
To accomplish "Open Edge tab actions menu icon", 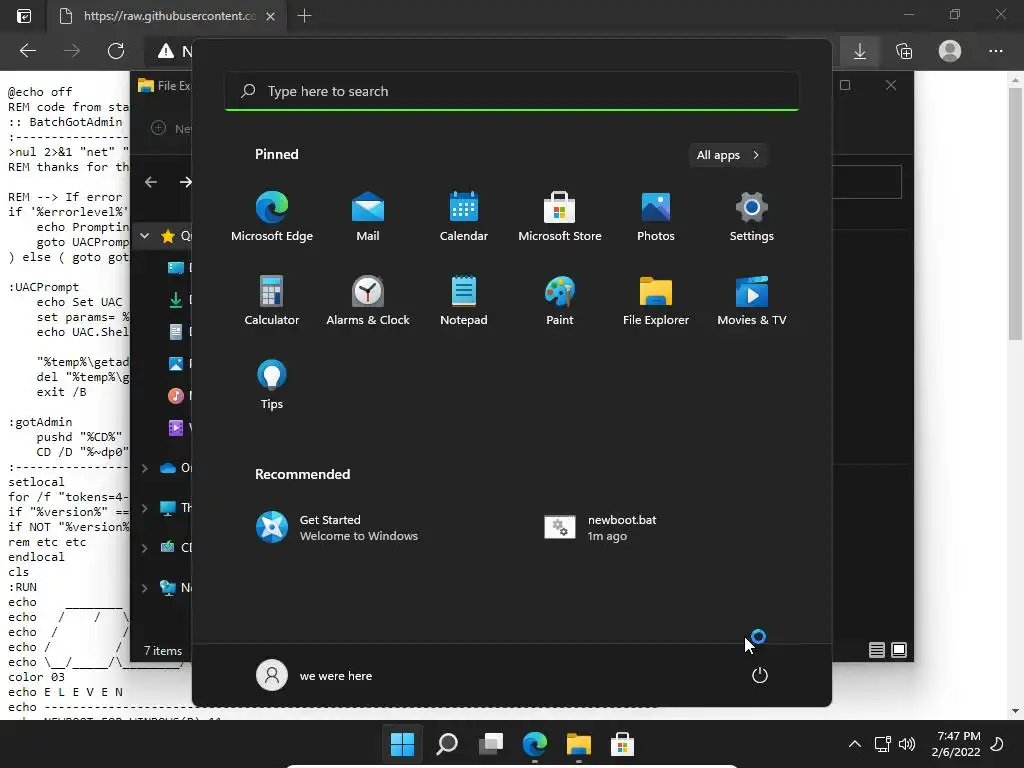I will pos(24,16).
